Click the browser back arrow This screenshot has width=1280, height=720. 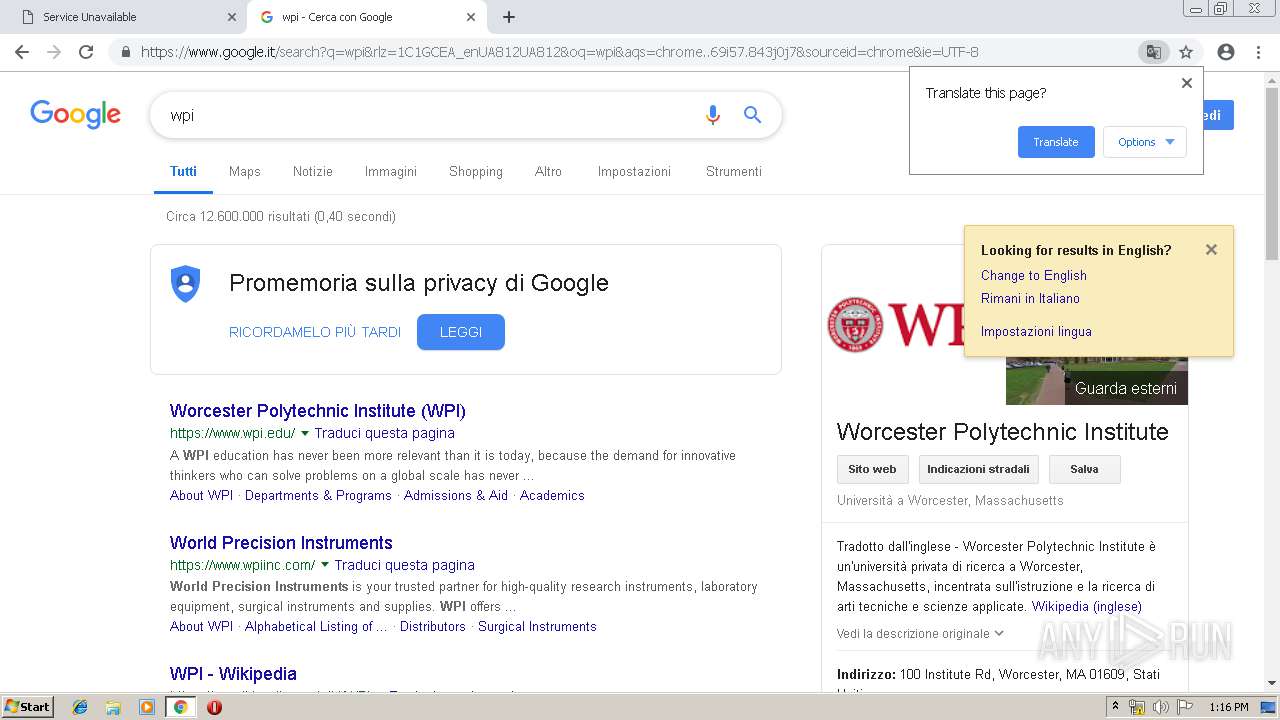(x=22, y=52)
